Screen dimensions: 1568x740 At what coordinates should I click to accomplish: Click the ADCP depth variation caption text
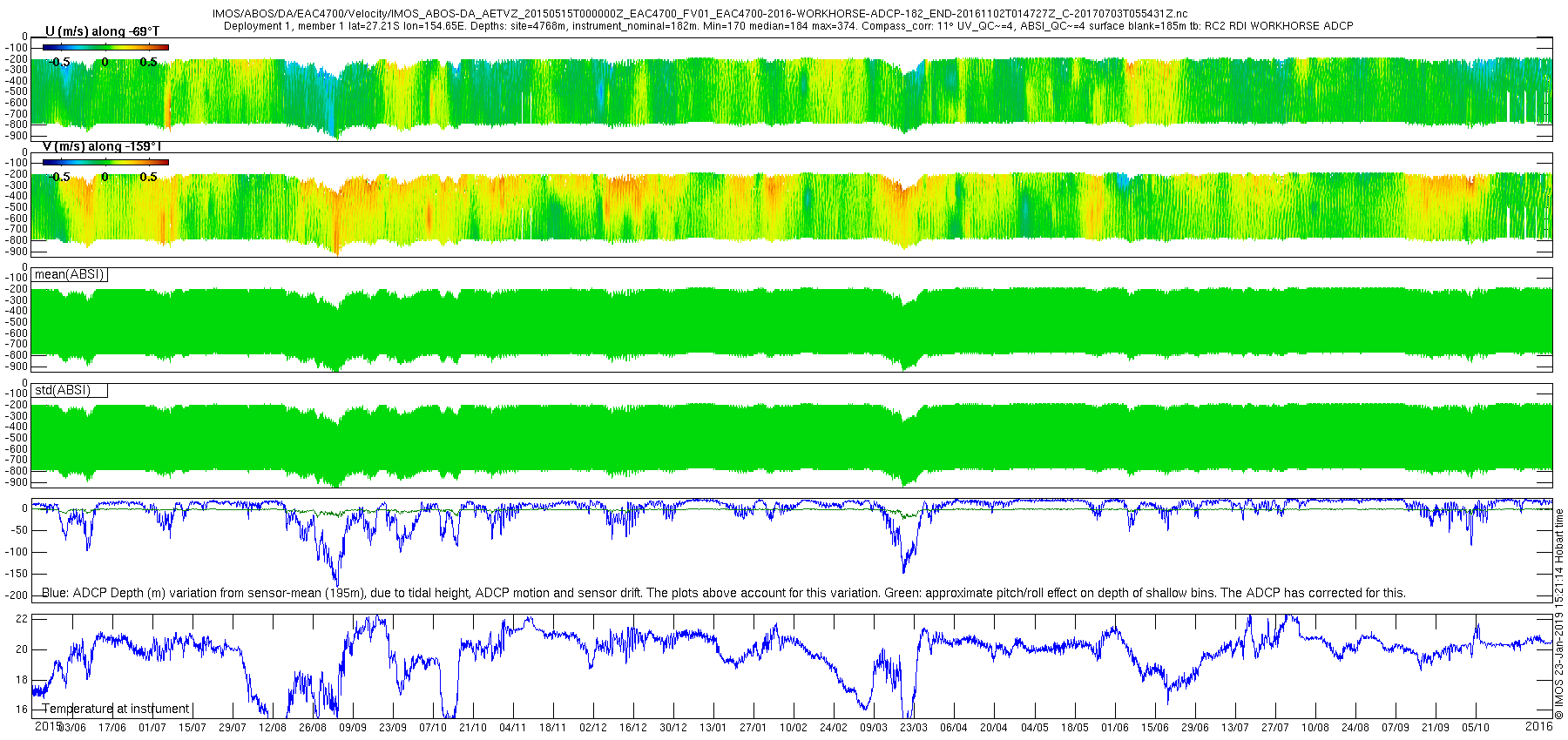[724, 593]
